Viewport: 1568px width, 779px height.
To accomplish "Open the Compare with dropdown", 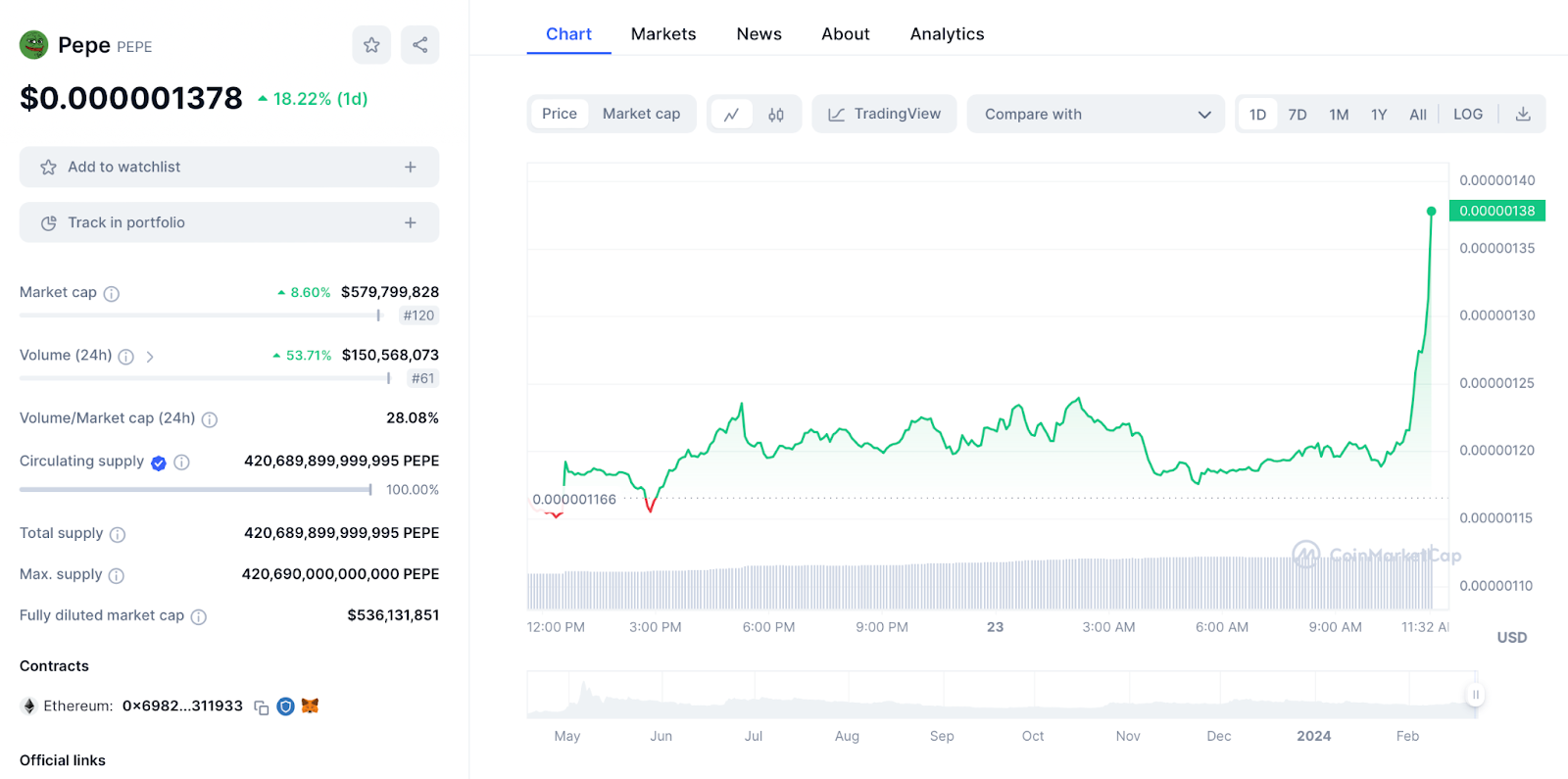I will coord(1096,114).
